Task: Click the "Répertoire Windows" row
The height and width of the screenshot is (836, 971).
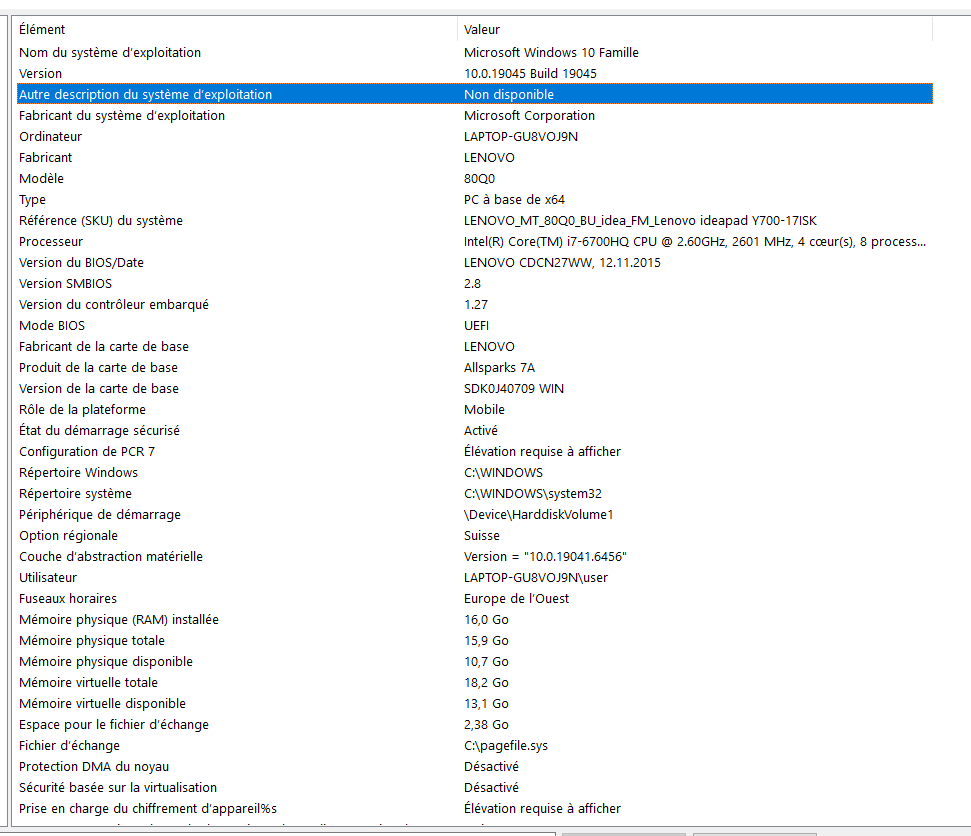Action: coord(474,473)
